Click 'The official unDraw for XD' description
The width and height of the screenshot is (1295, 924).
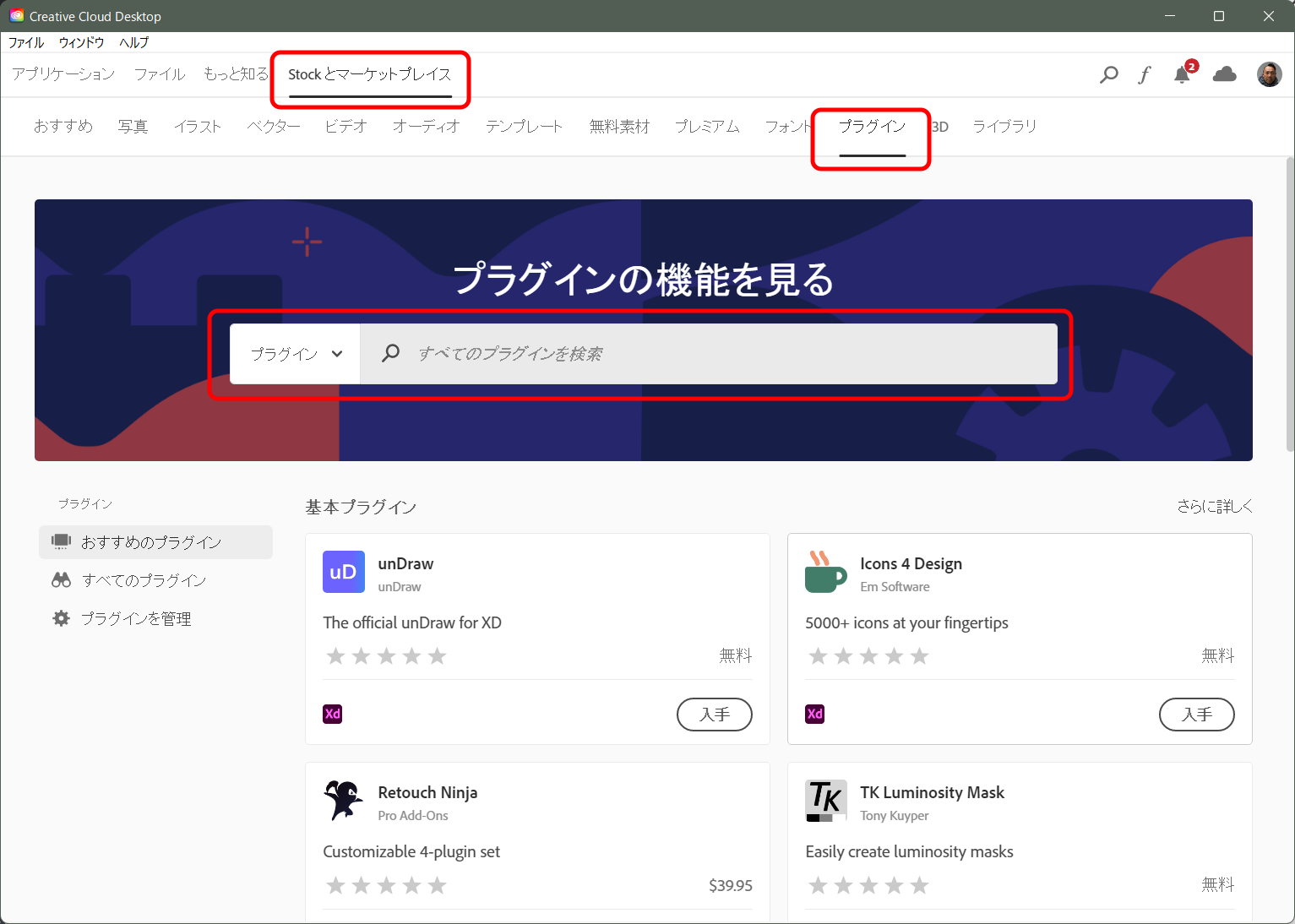(x=412, y=622)
